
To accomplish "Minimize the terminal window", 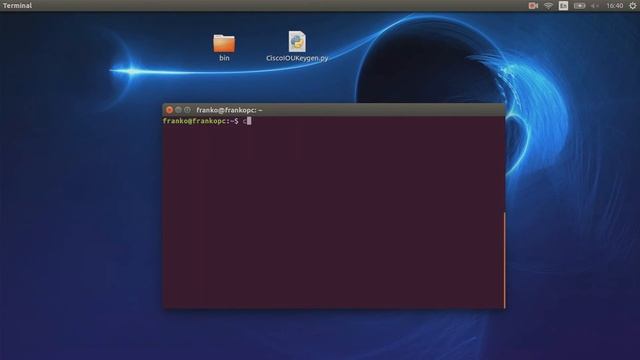I will (178, 110).
